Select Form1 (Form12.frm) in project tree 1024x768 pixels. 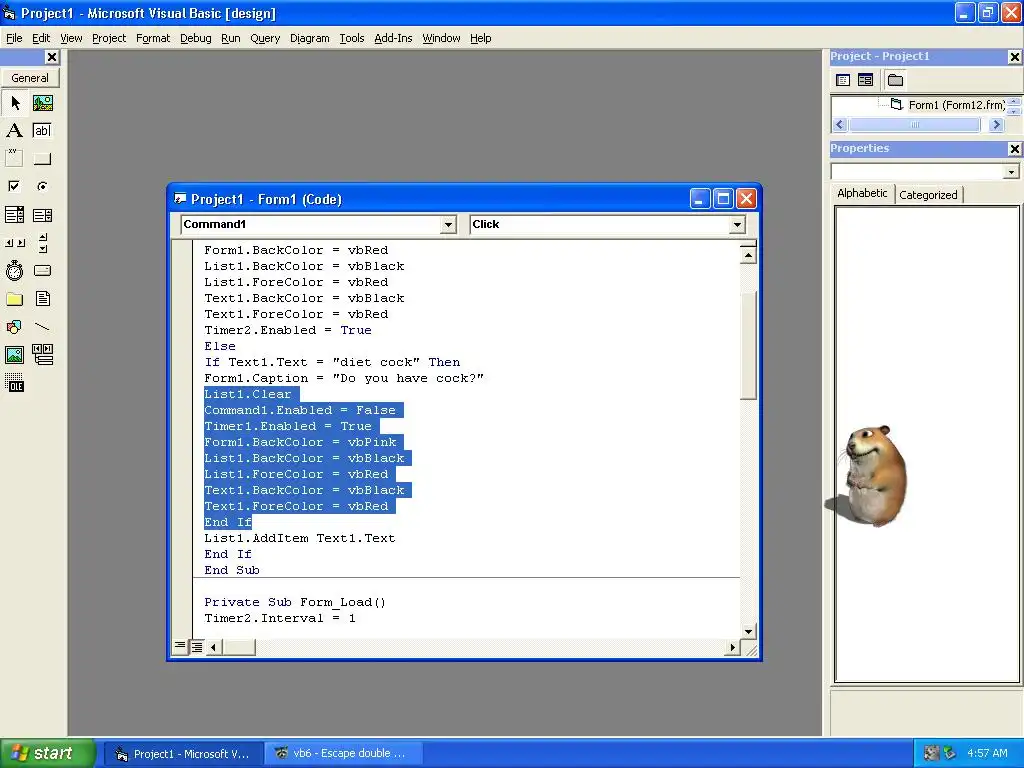coord(956,104)
